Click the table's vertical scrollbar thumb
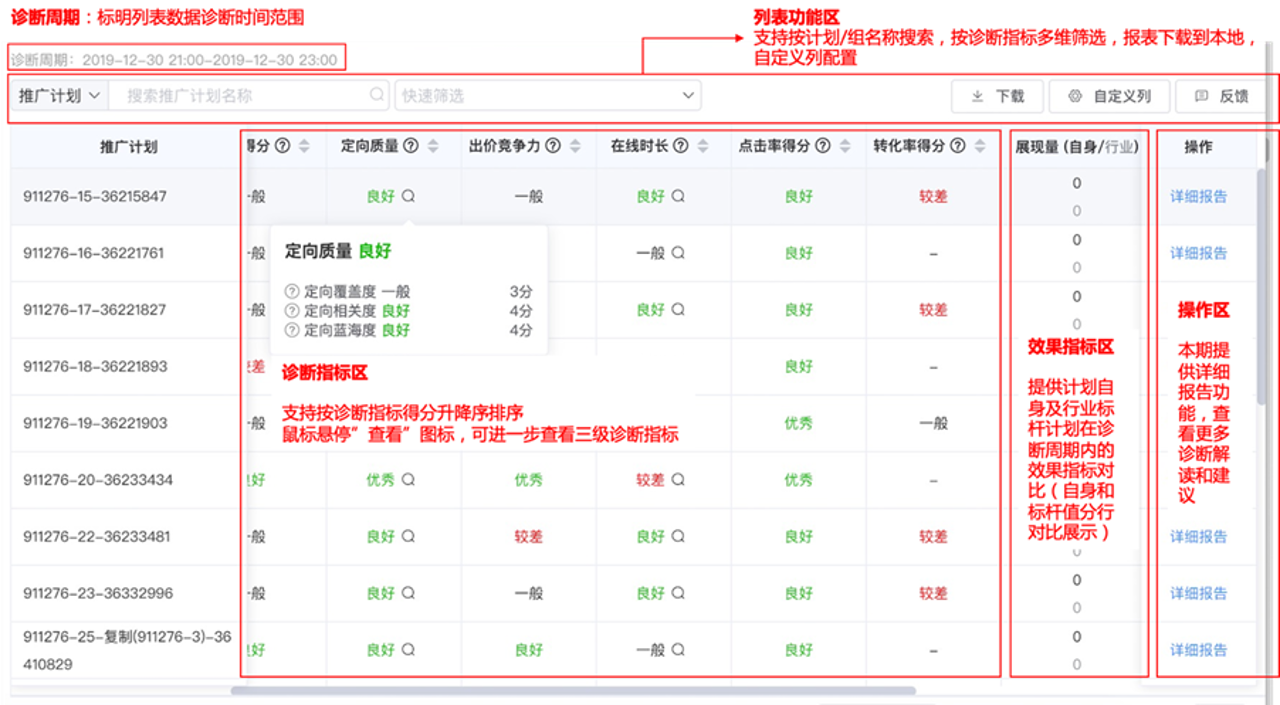 coord(1263,285)
